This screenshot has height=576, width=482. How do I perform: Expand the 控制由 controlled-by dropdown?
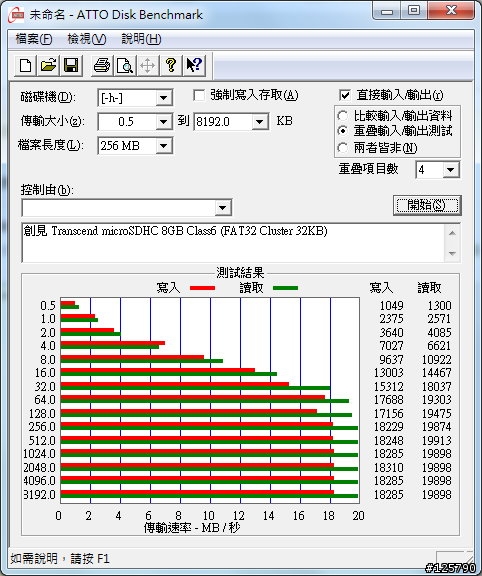223,208
